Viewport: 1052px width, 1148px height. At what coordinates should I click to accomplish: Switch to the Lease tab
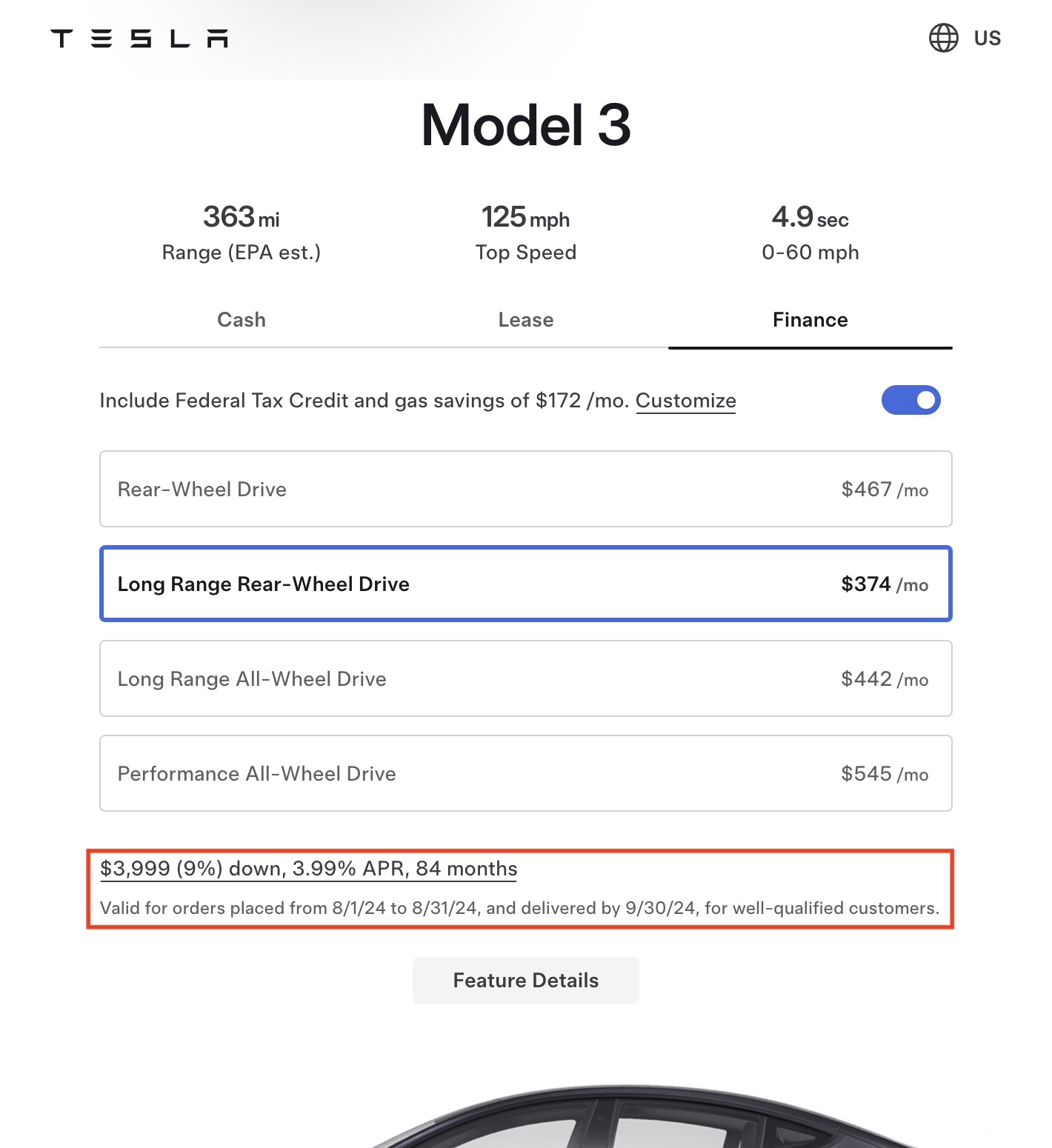point(526,320)
